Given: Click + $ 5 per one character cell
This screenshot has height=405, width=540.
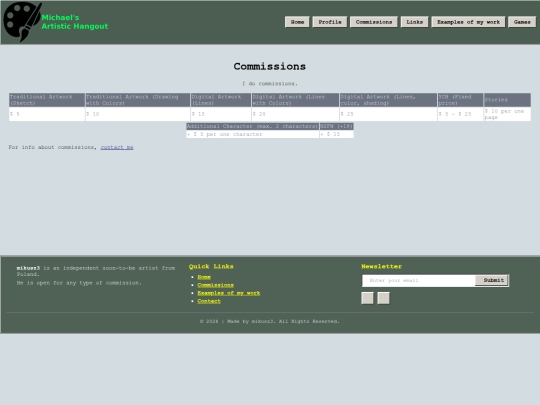Looking at the screenshot, I should (252, 134).
